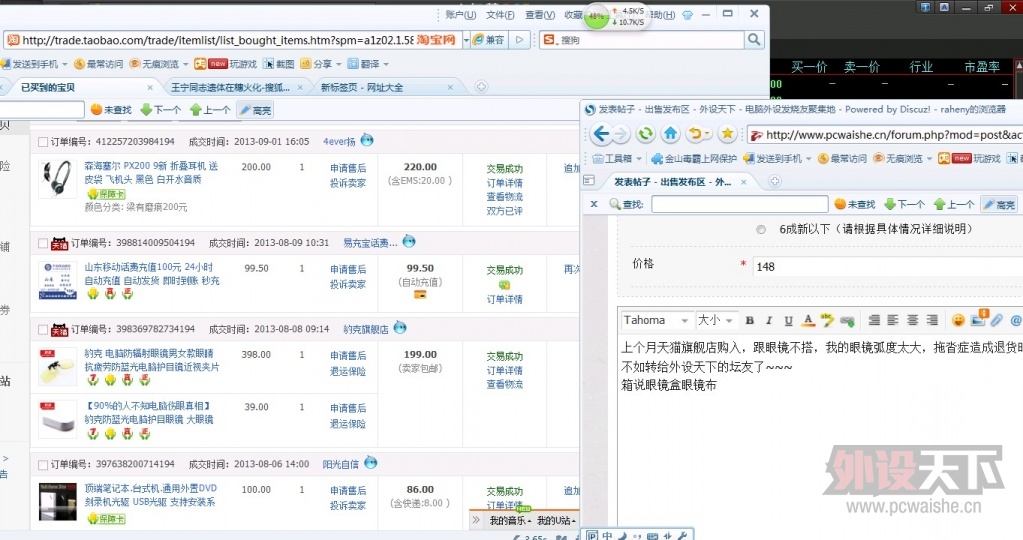Viewport: 1023px width, 540px height.
Task: Chat with 阳光自信 seller via Wangwang icon
Action: point(371,463)
